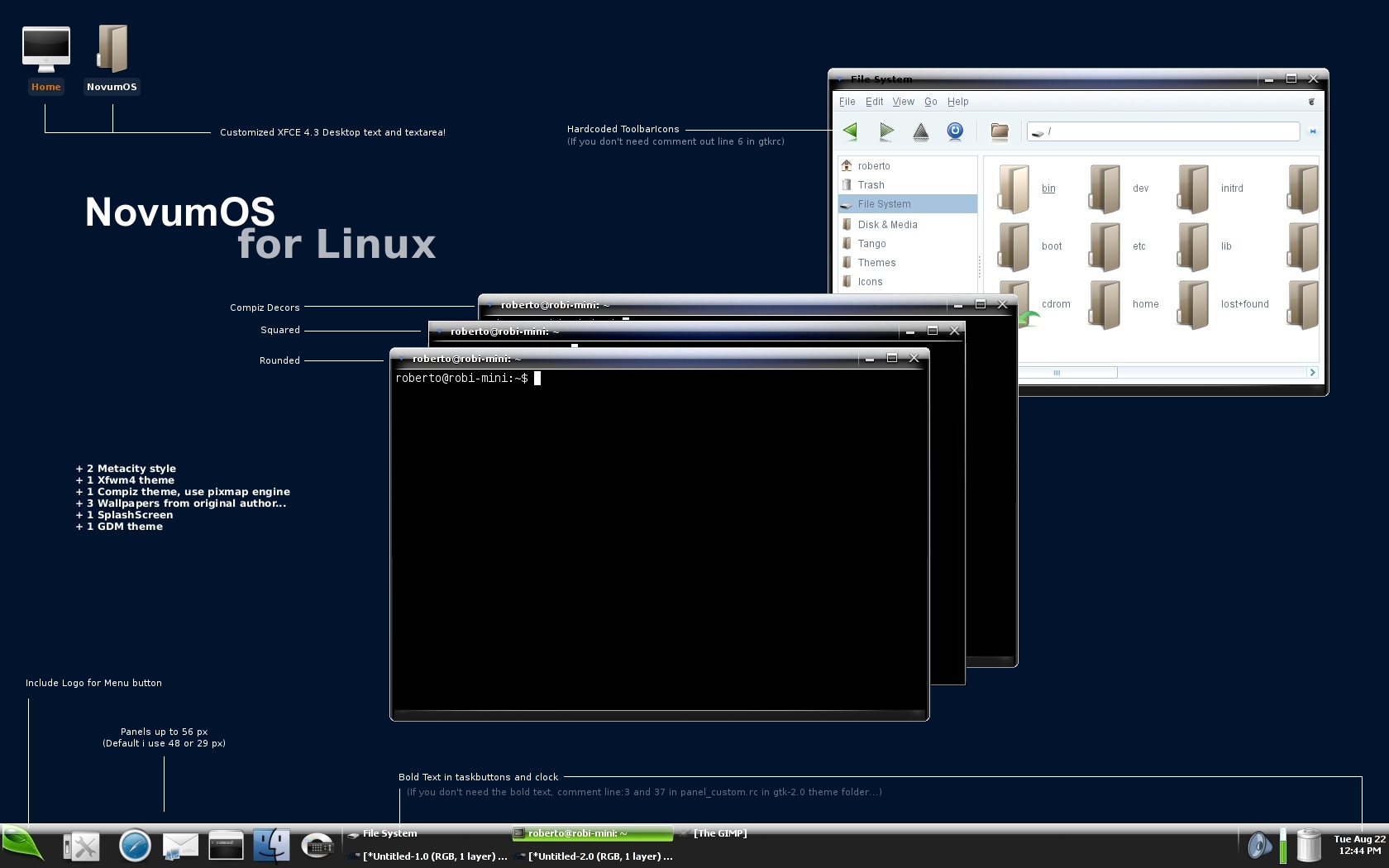This screenshot has height=868, width=1389.
Task: Go up to parent folder
Action: pos(920,131)
